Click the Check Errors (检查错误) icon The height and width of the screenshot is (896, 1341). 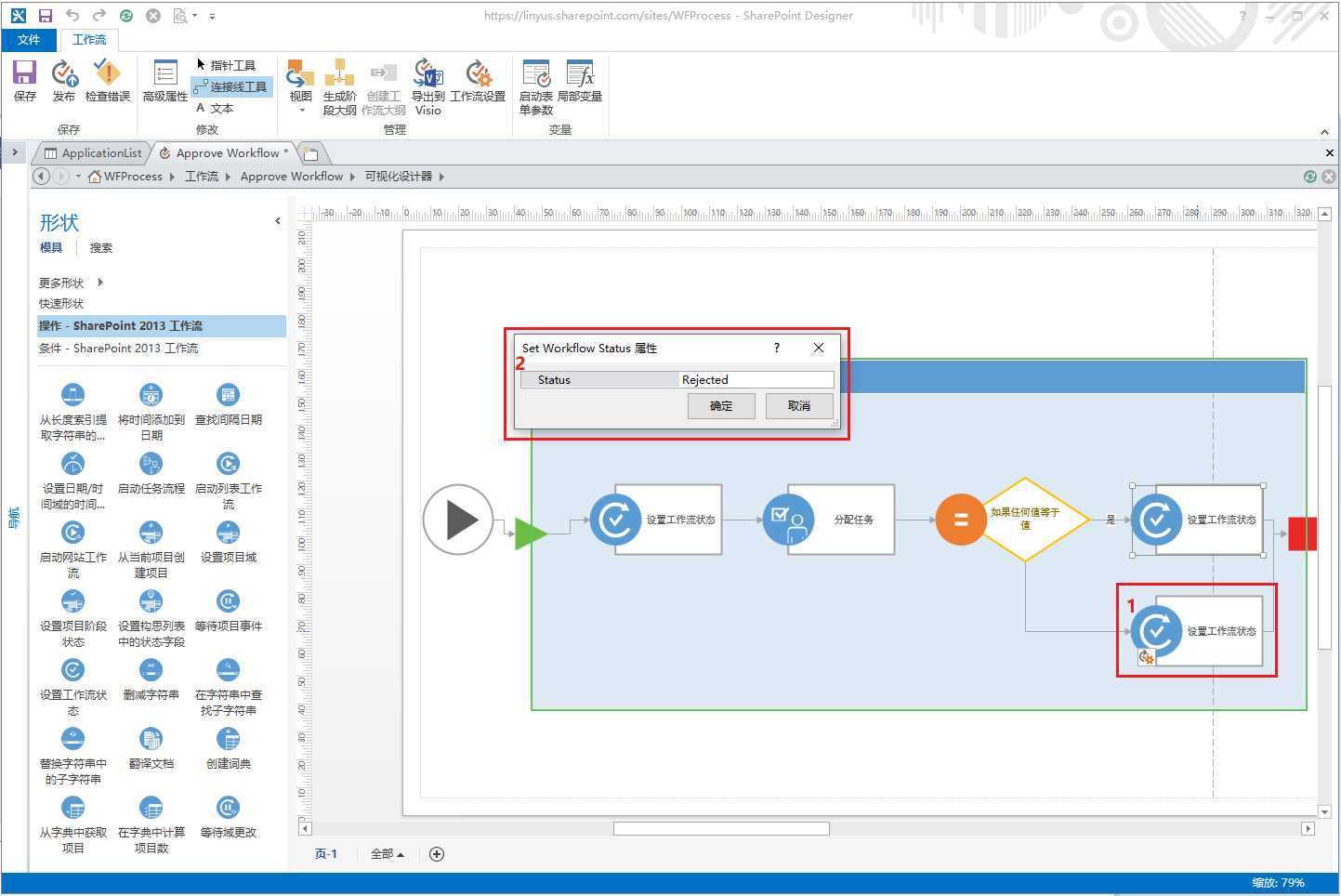[x=108, y=80]
